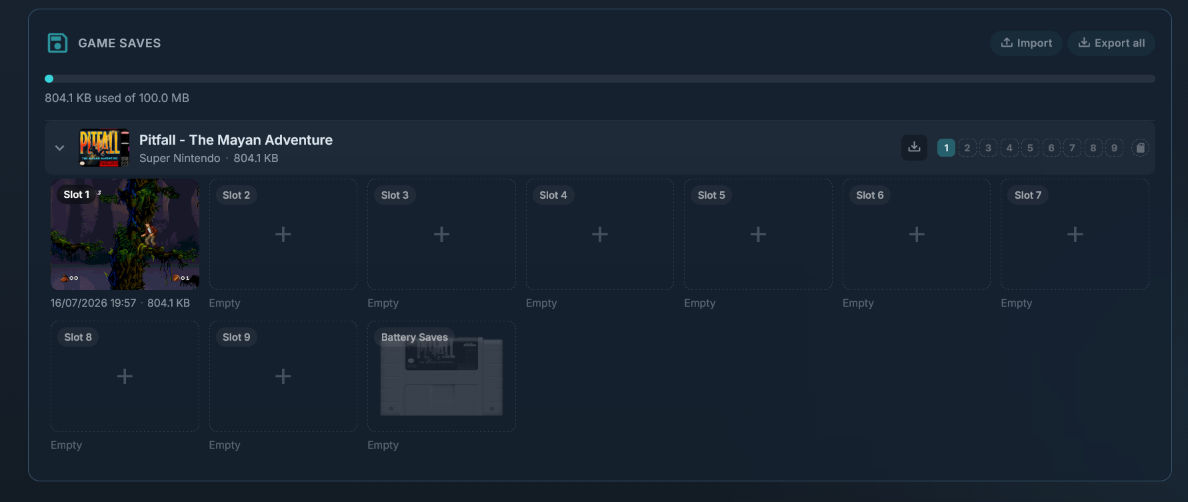
Task: Open the Slot 1 save screenshot thumbnail
Action: click(125, 234)
